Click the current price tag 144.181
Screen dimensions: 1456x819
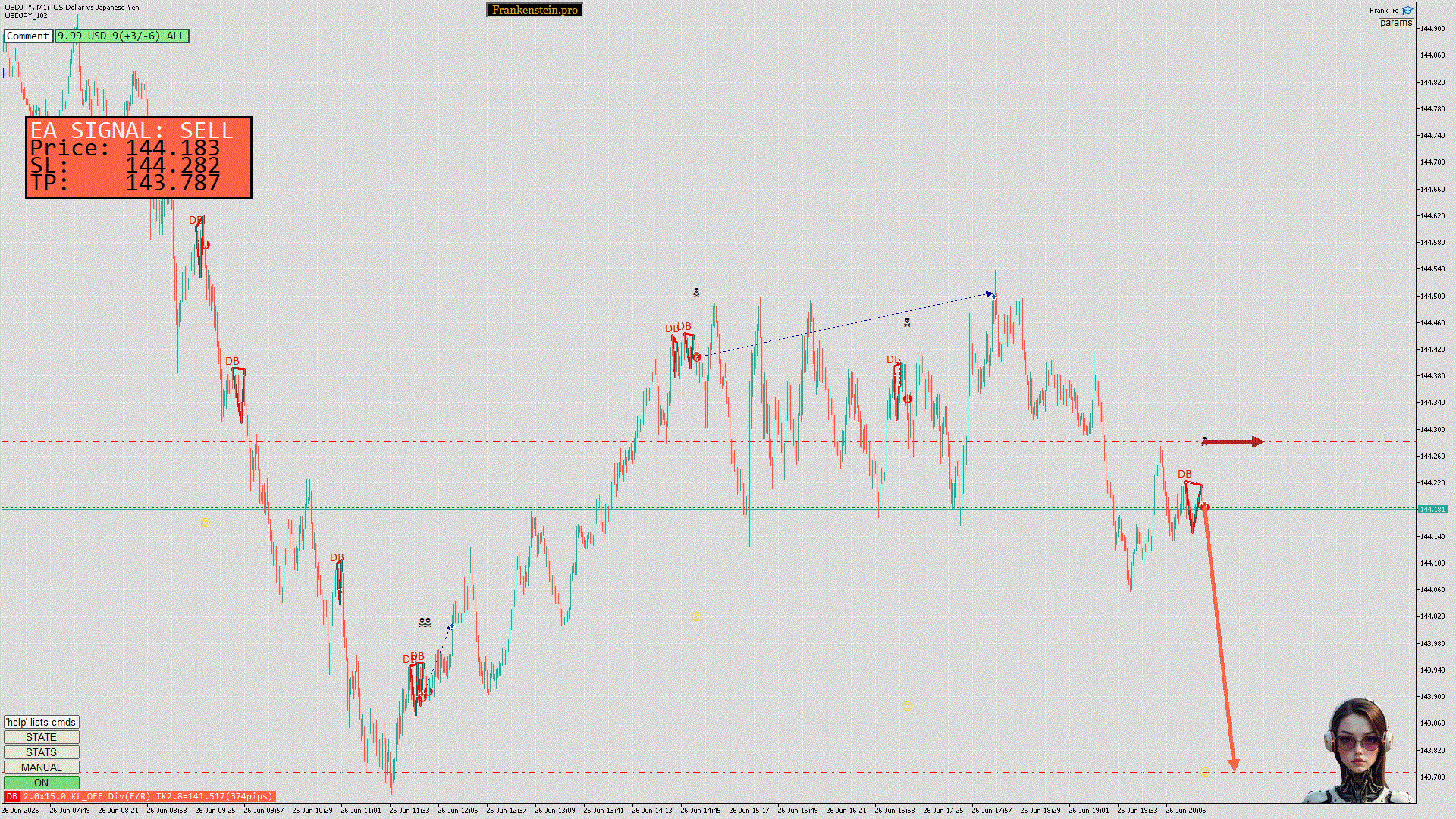[1432, 509]
